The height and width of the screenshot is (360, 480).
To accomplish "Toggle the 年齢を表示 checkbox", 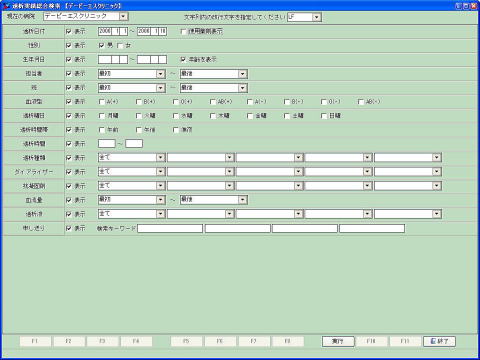I will [x=183, y=59].
